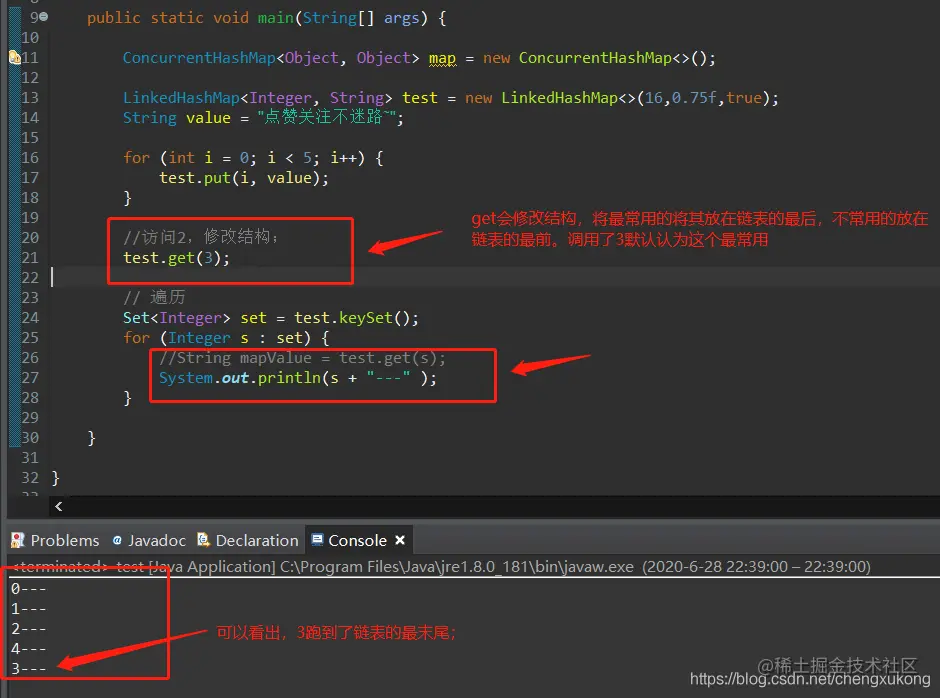
Task: Click console output line '2---'
Action: (x=28, y=628)
